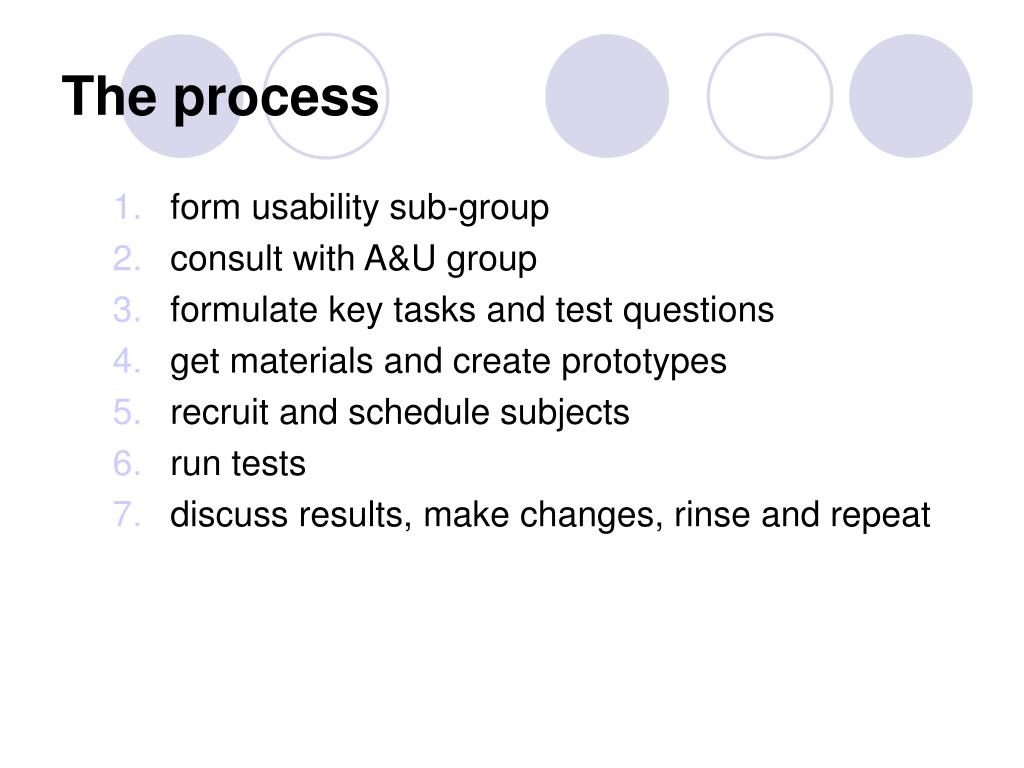Viewport: 1024px width, 768px height.
Task: Click the "run tests" list item
Action: (x=238, y=464)
